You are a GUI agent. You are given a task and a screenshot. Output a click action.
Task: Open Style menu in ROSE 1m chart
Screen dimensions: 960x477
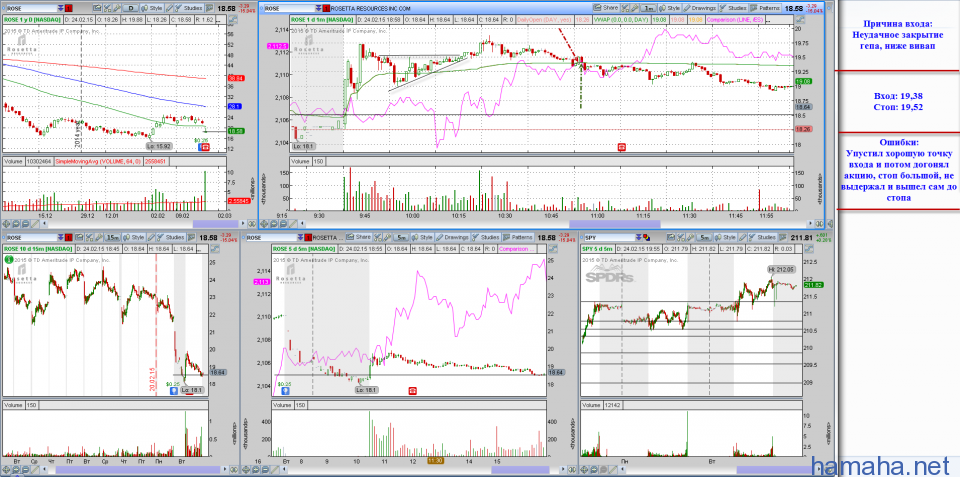tap(670, 8)
